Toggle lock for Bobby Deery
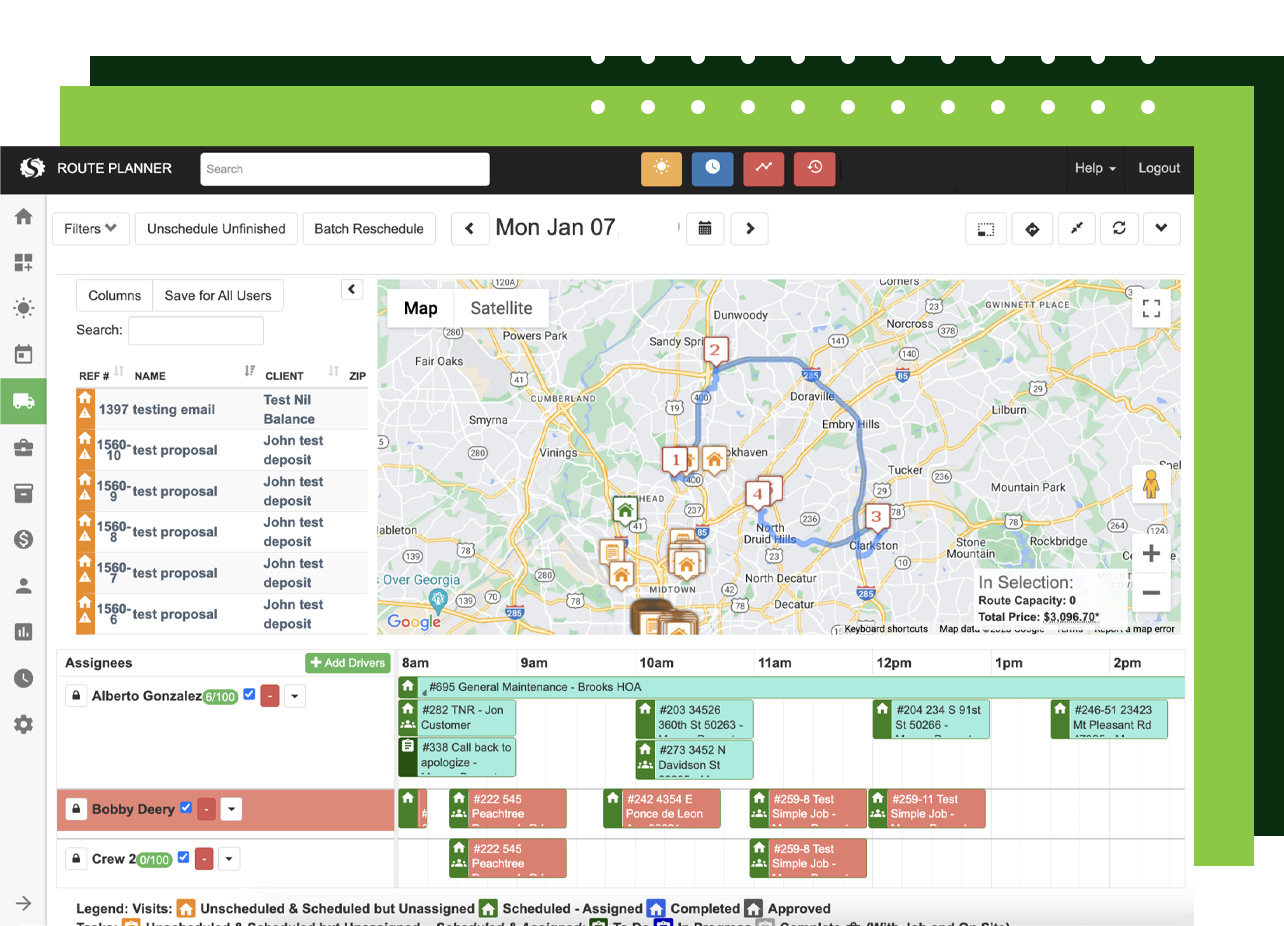The width and height of the screenshot is (1284, 926). [x=76, y=809]
